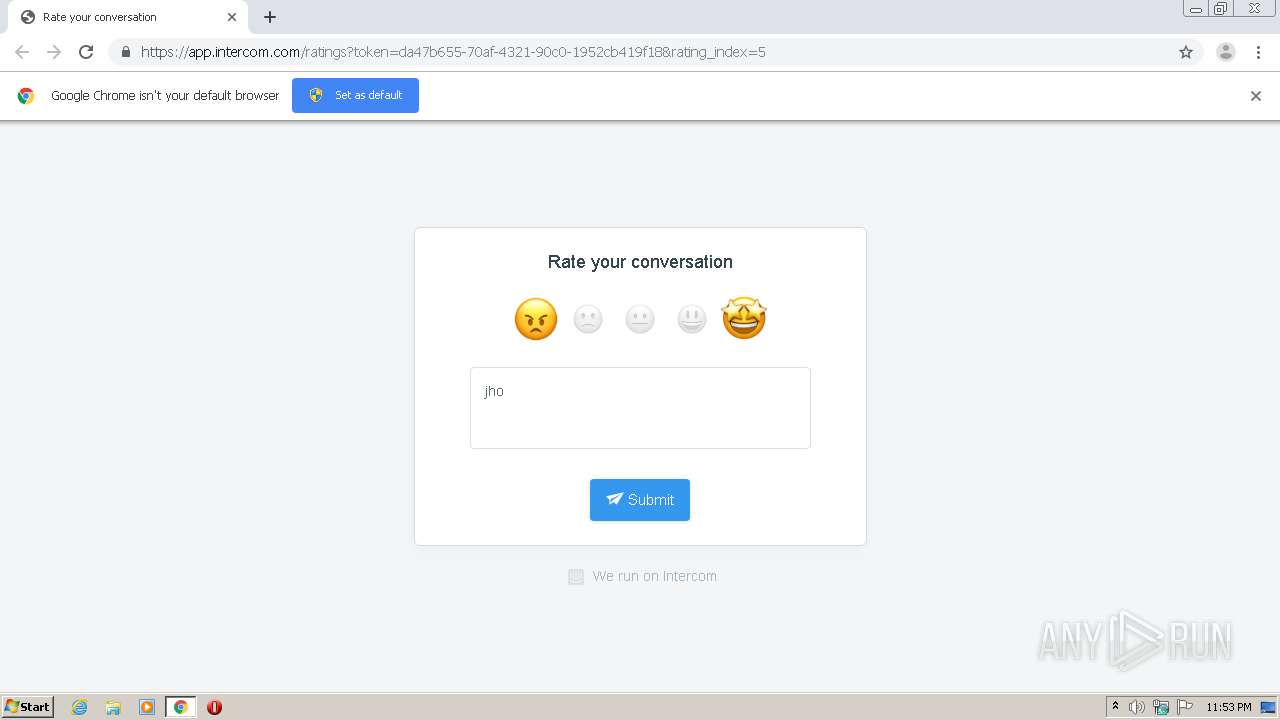Select the sad face rating emoji
The height and width of the screenshot is (720, 1280).
(588, 319)
